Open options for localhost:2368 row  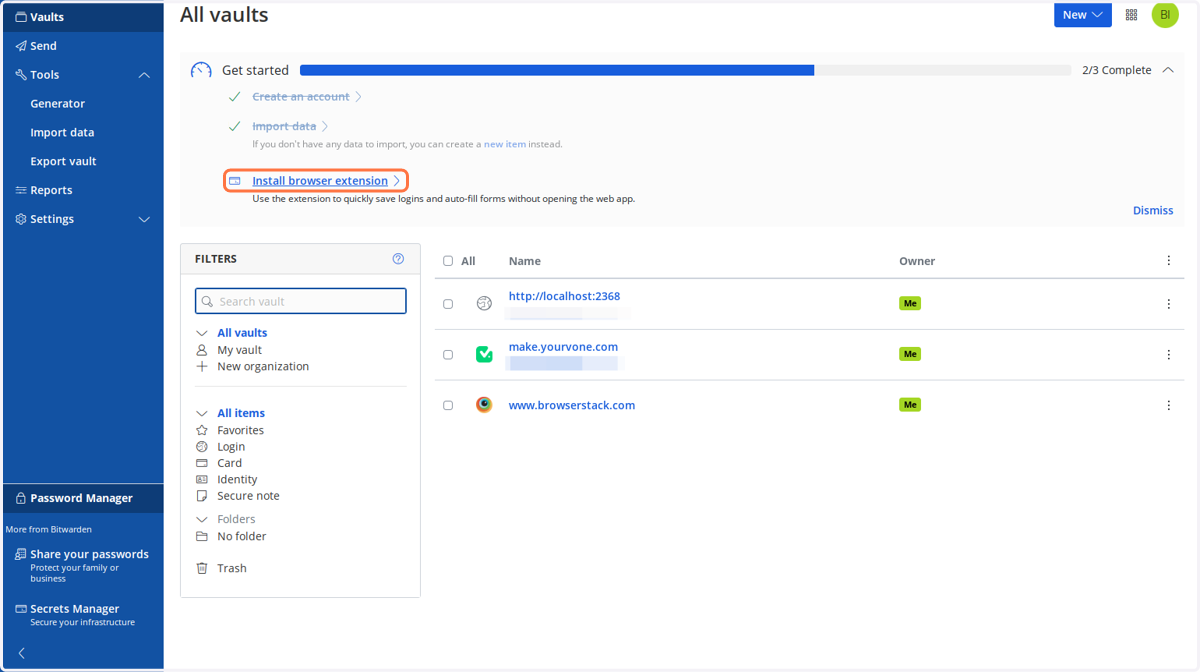(1169, 304)
